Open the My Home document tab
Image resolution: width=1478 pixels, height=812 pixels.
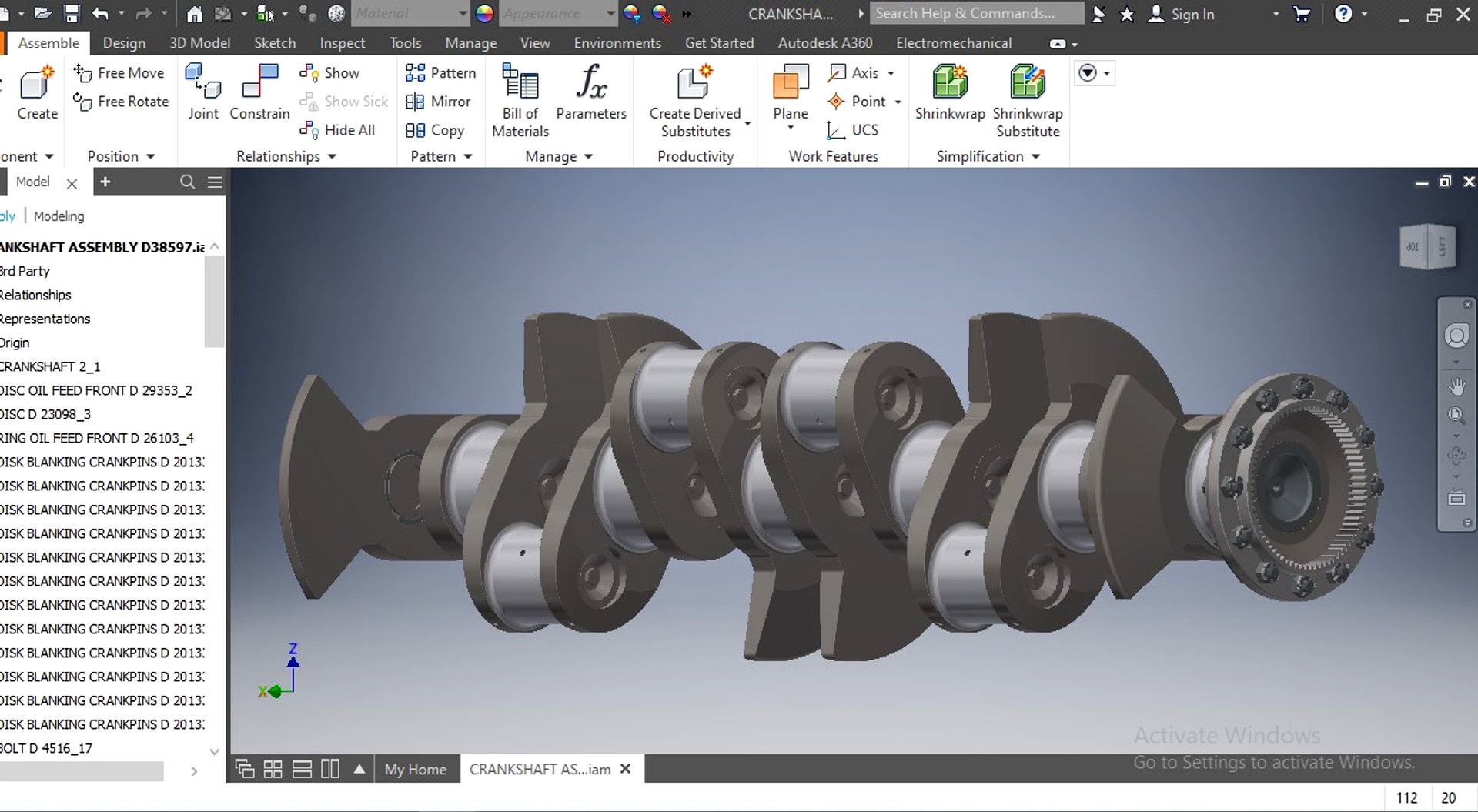pos(415,769)
